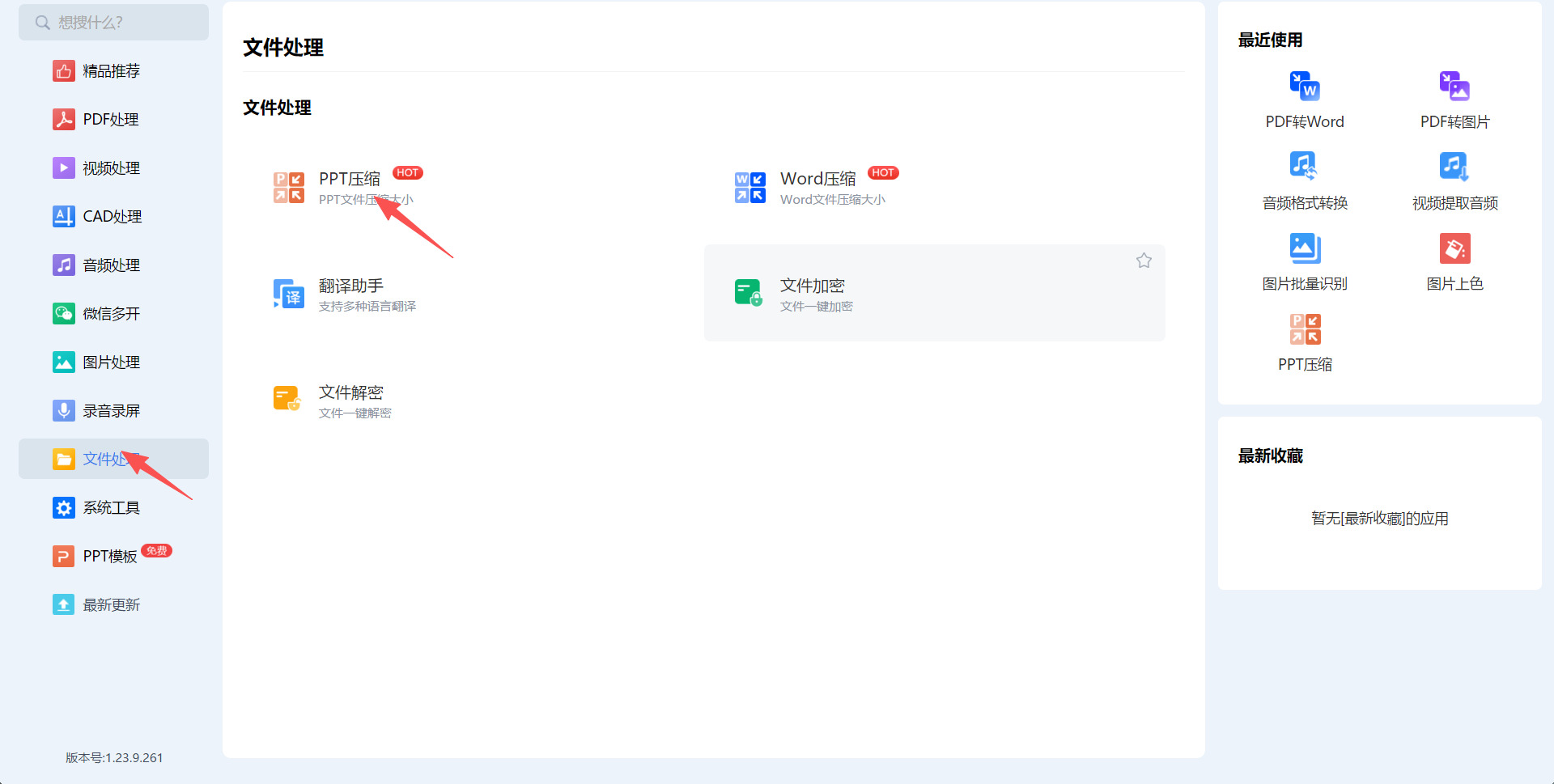Click 暂无[最新收藏]的应用 message
The image size is (1554, 784).
click(x=1380, y=519)
